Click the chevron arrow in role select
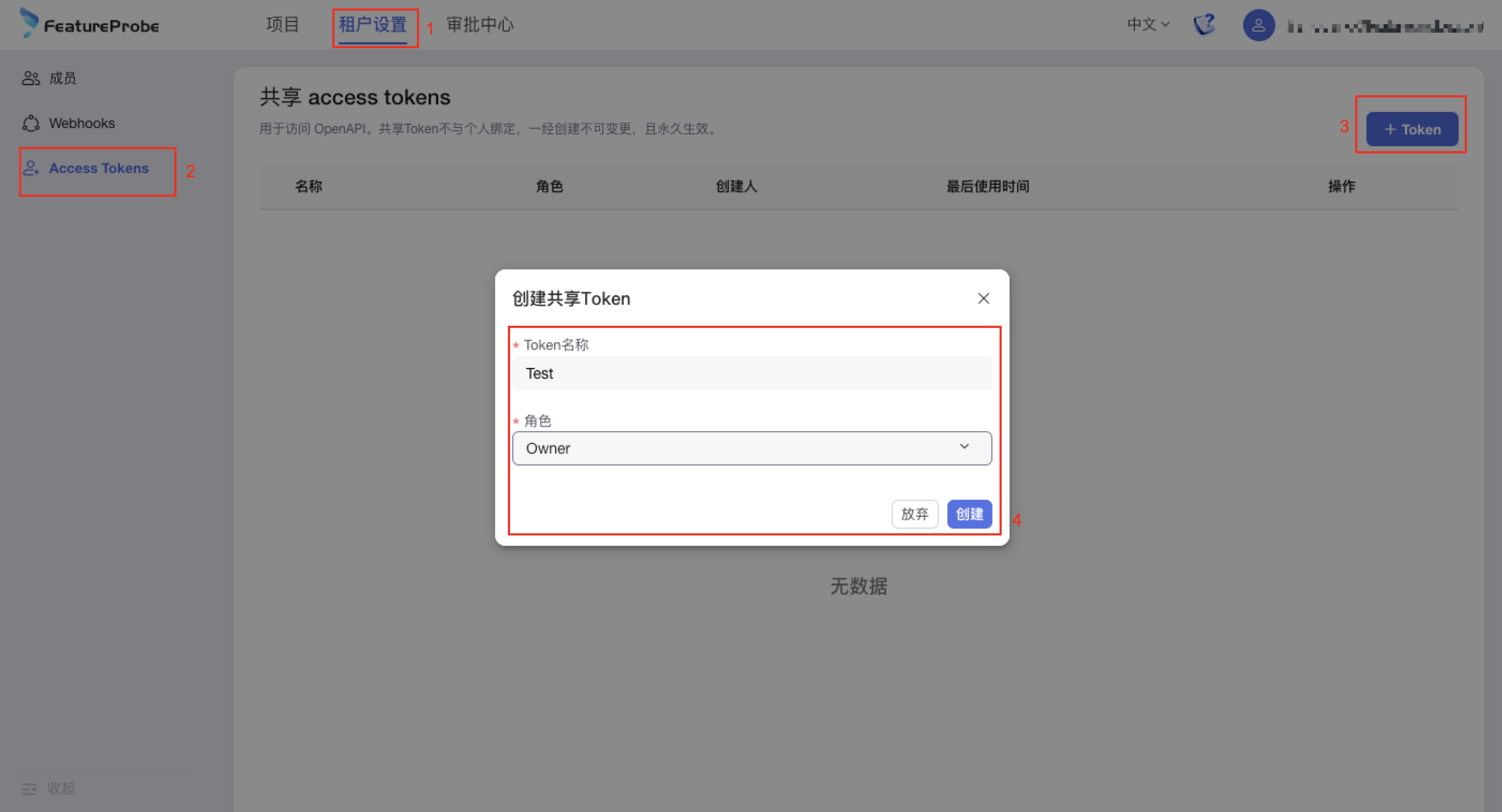Screen dimensions: 1502x812 [x=965, y=447]
